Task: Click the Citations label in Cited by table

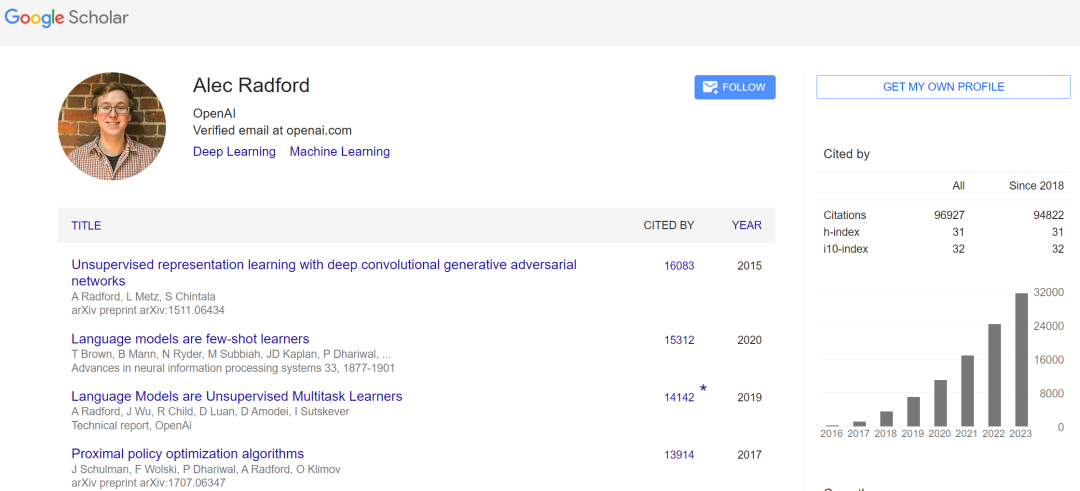Action: (x=845, y=215)
